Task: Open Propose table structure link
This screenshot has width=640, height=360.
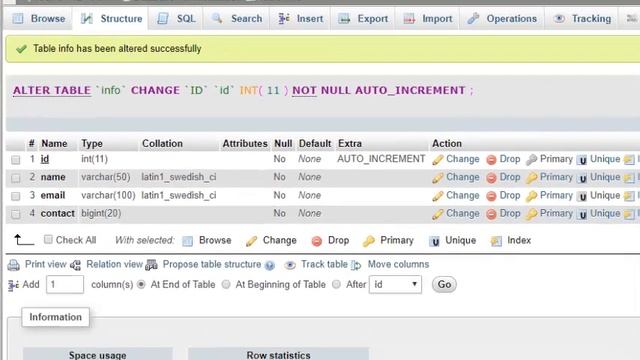Action: (x=211, y=264)
